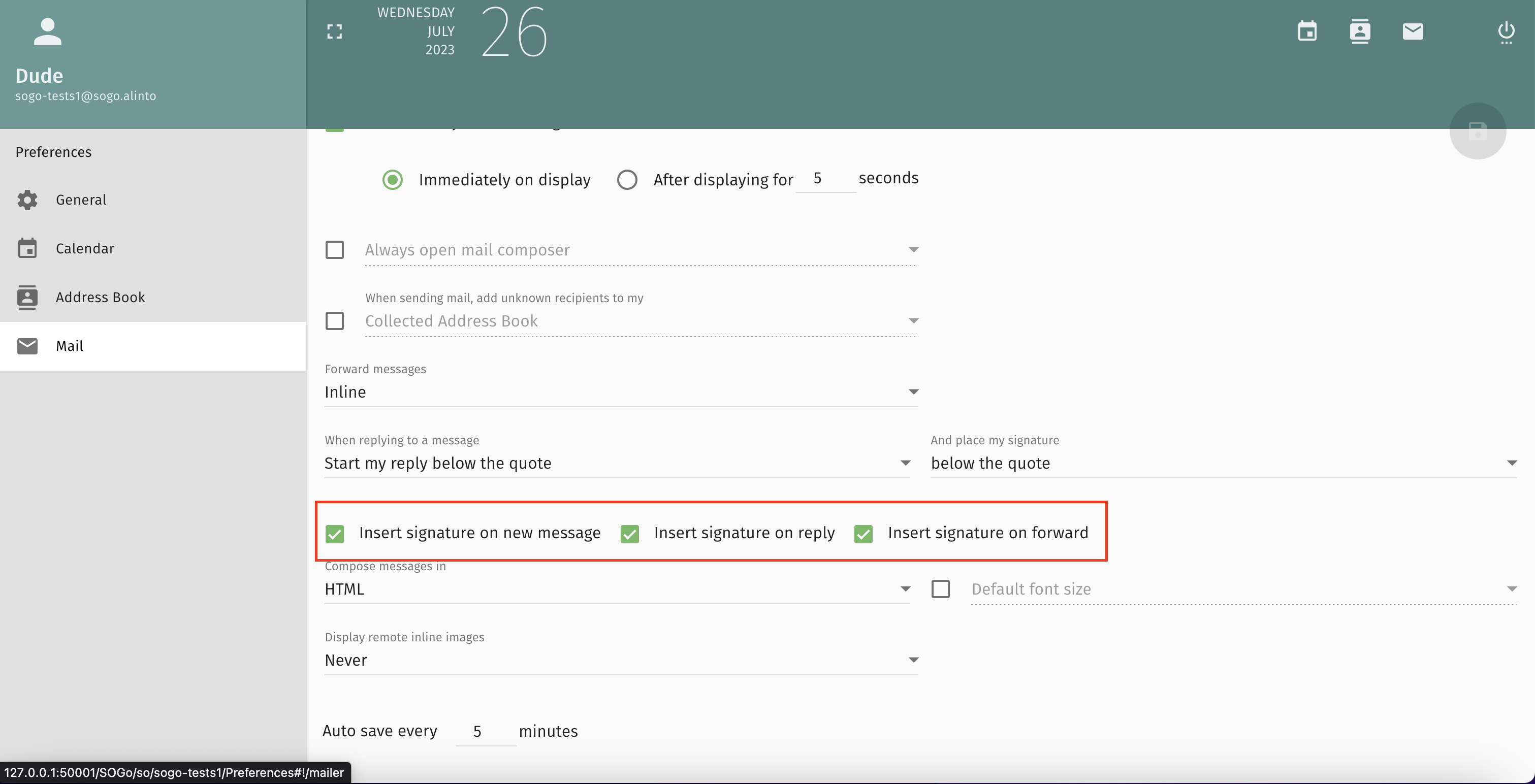Expand Compose messages in HTML dropdown
1535x784 pixels.
point(617,589)
